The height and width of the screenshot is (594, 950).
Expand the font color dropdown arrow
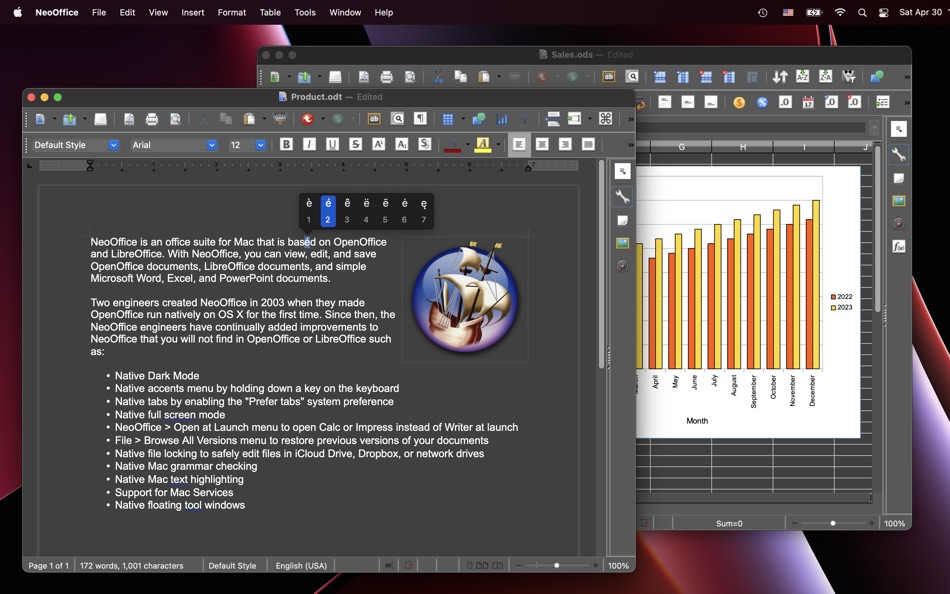pos(468,145)
